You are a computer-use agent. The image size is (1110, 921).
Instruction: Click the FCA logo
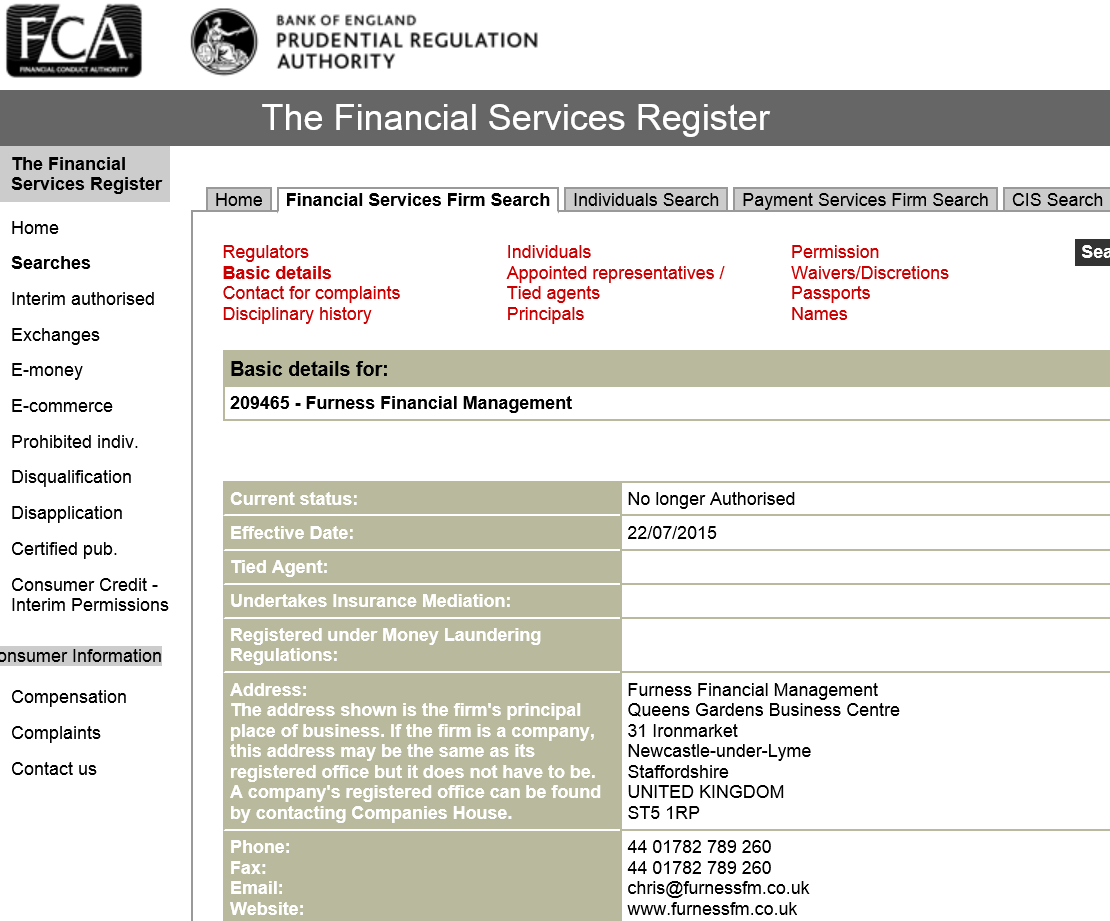point(74,41)
